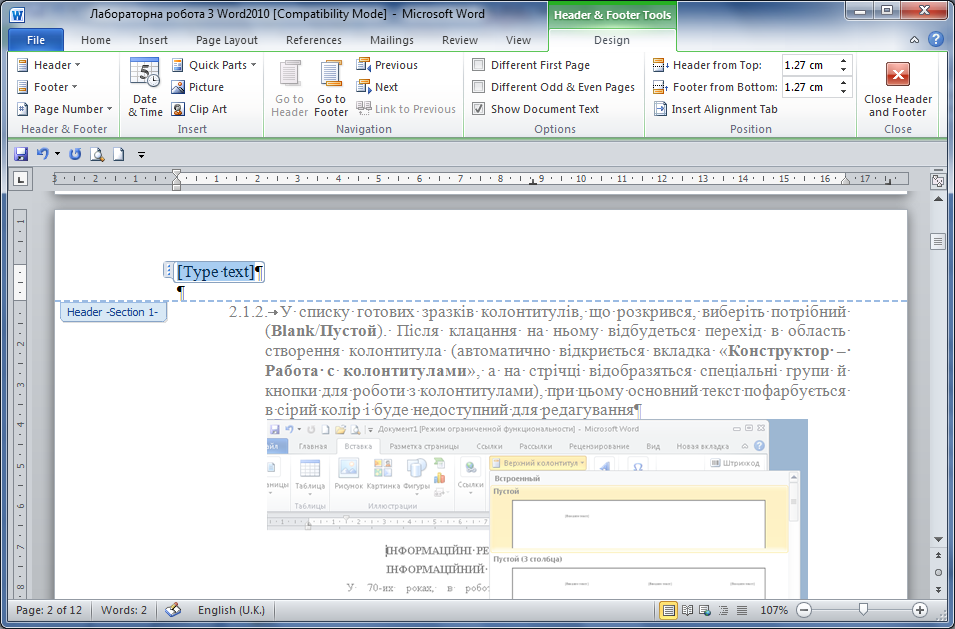Open the Quick Parts menu
Screen dimensions: 955x629
[214, 65]
